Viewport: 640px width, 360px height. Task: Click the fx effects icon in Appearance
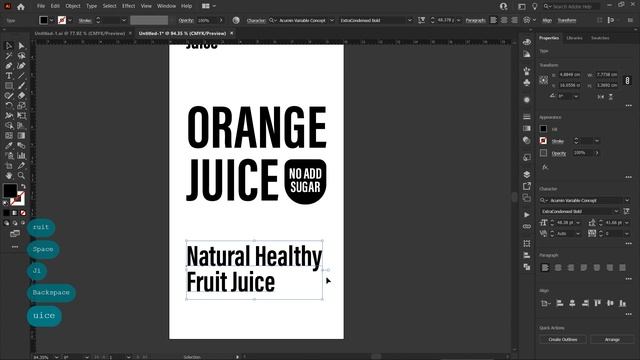click(545, 167)
